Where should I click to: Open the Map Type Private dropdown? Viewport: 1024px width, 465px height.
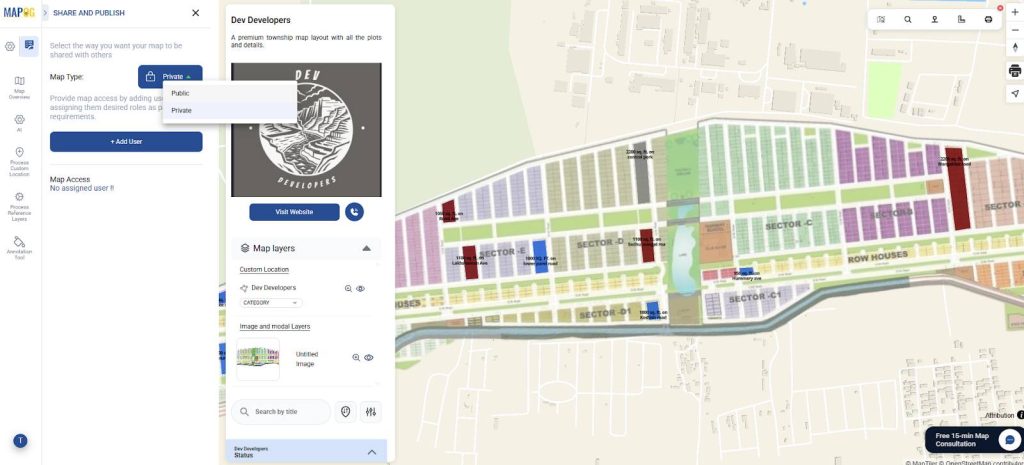170,76
